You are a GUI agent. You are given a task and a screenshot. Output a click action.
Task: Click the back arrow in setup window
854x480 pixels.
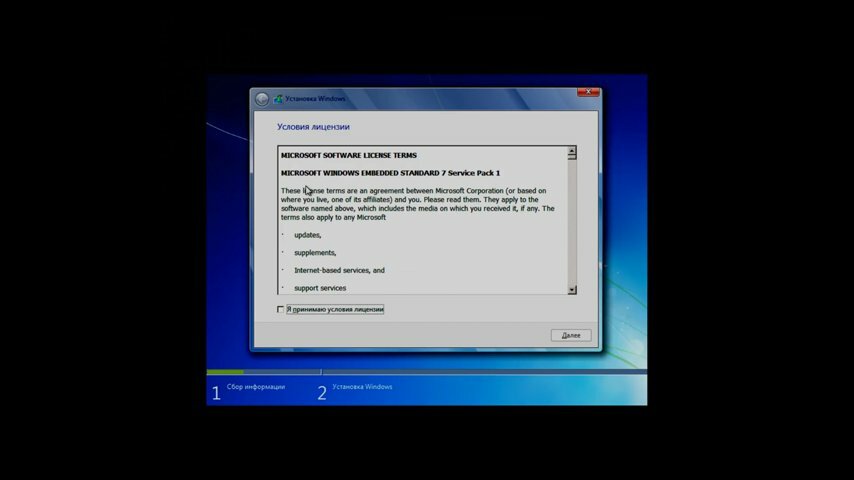pos(262,99)
